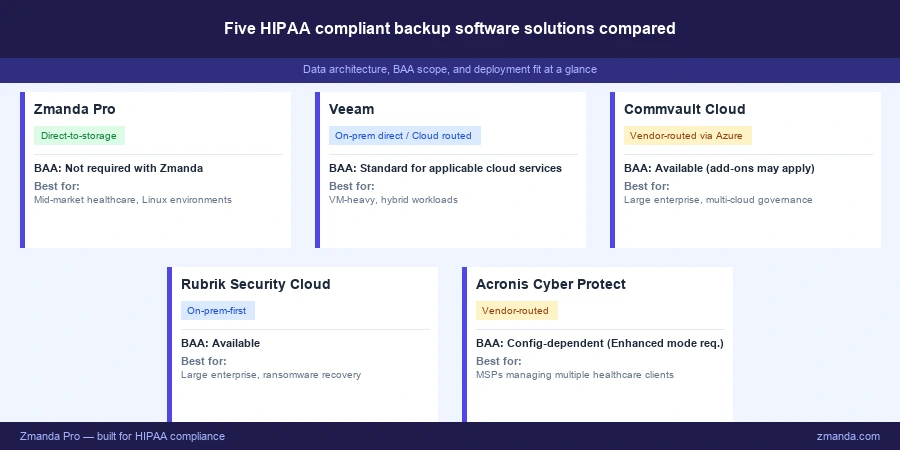The width and height of the screenshot is (900, 450).
Task: Click the 'Best for:' label in the Zmanda Pro card
Action: point(57,186)
